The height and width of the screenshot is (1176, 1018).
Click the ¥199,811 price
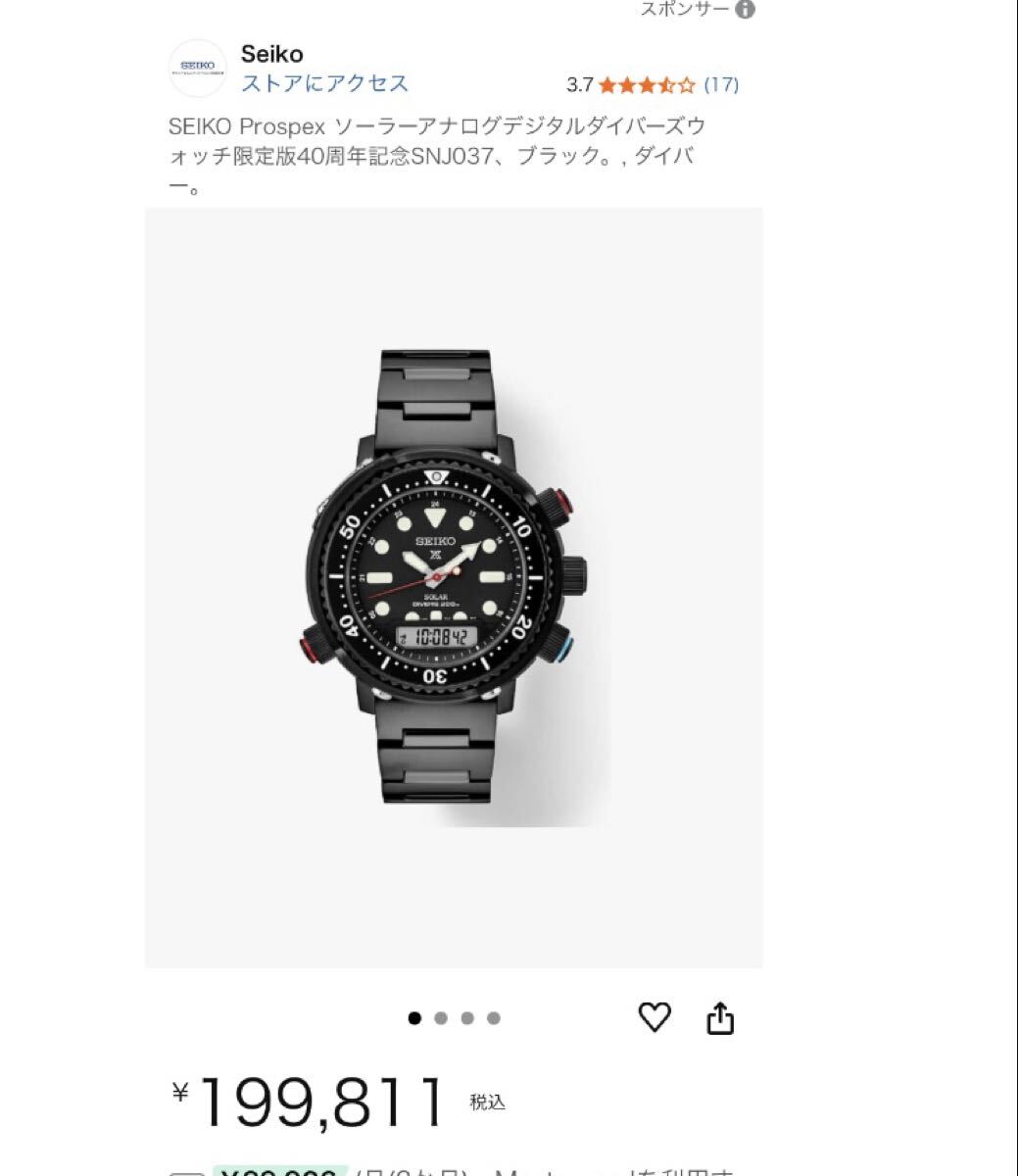tap(310, 1102)
